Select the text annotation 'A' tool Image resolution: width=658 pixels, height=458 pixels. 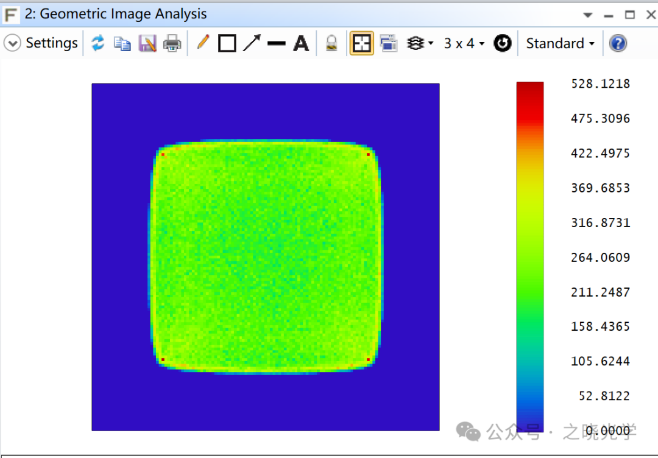coord(300,43)
